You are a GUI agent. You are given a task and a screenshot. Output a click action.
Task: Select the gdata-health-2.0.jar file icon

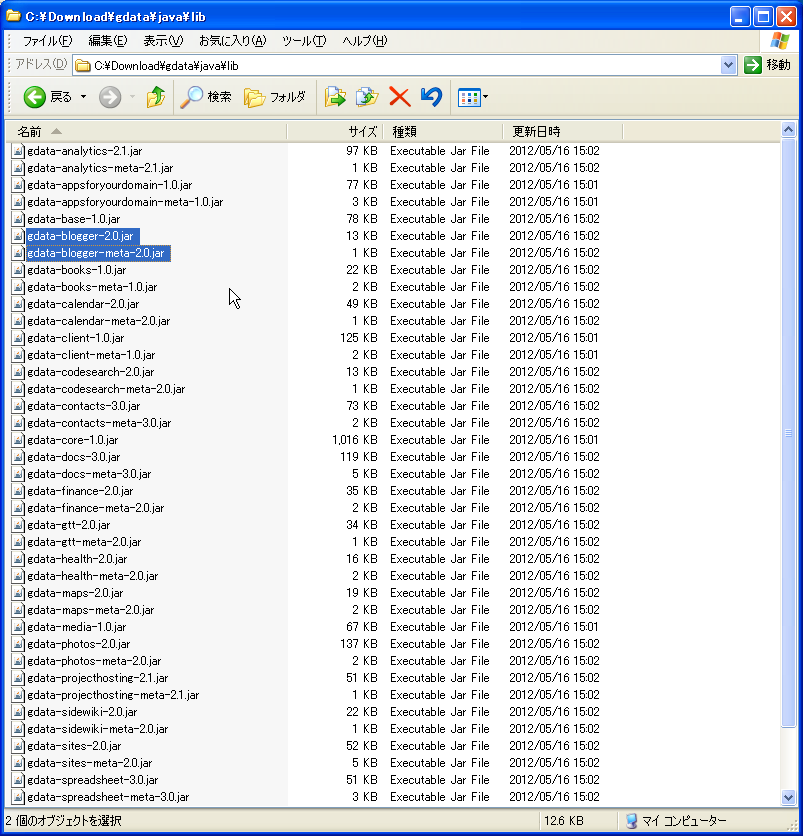click(x=18, y=559)
